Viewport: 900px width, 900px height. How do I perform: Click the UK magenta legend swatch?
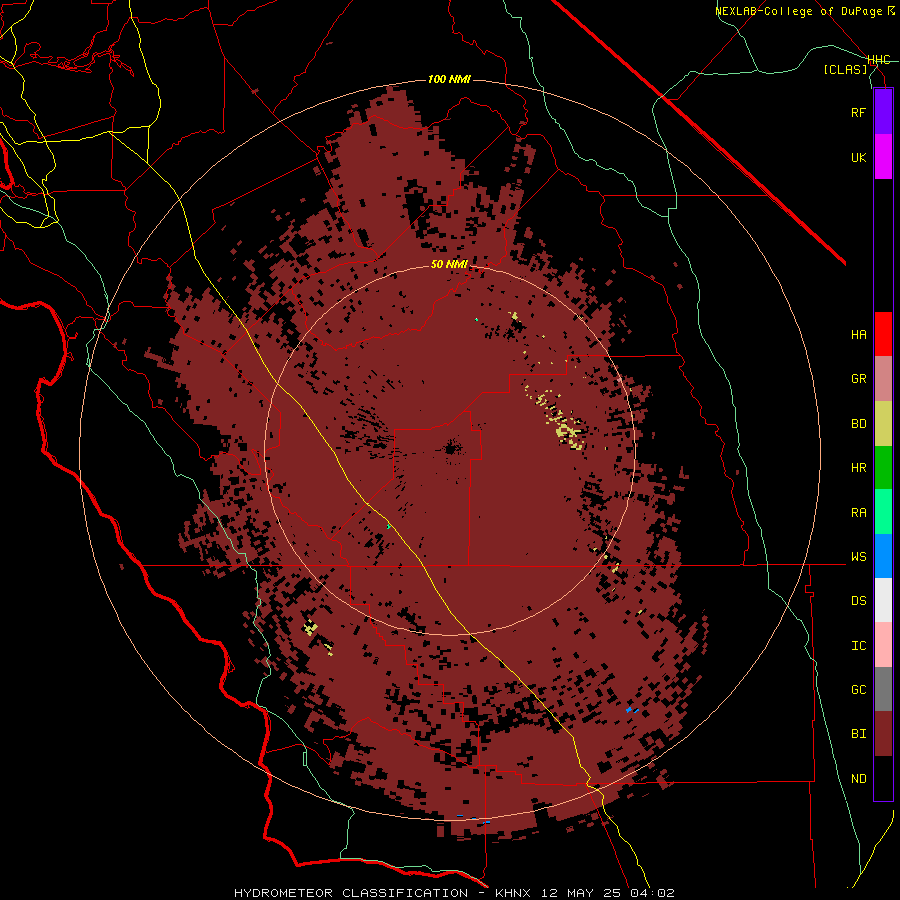pos(883,157)
